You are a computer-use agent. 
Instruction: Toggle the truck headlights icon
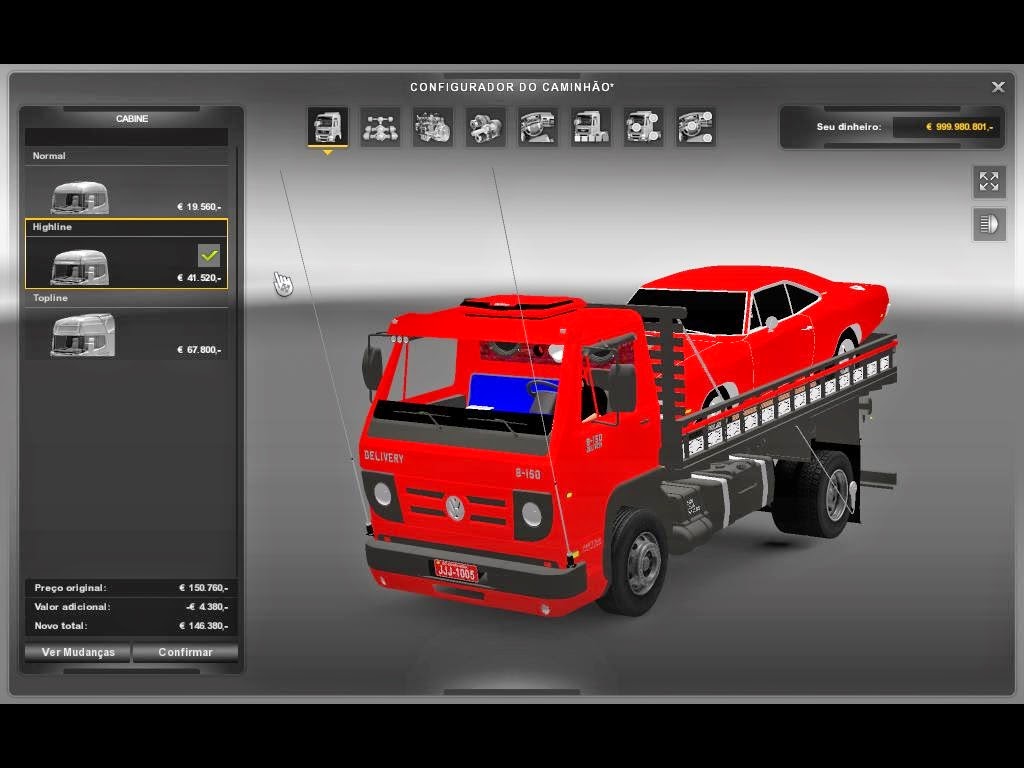click(989, 225)
